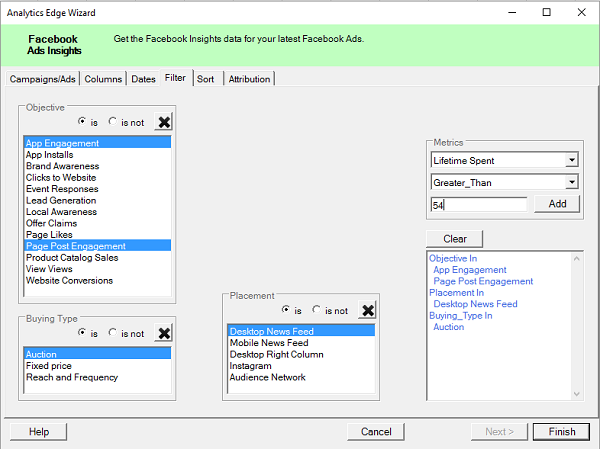600x449 pixels.
Task: Clear the Buying Type filter with X icon
Action: pos(164,333)
